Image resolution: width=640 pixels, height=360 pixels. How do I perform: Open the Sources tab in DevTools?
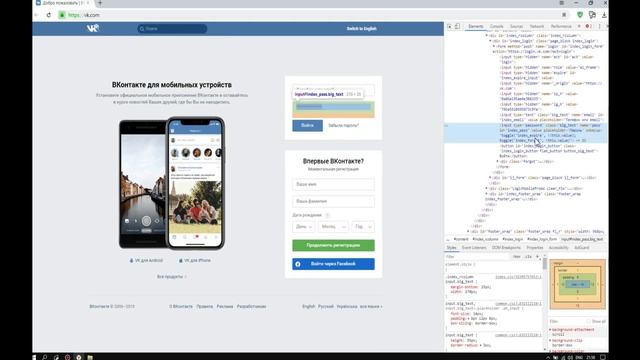coord(516,27)
